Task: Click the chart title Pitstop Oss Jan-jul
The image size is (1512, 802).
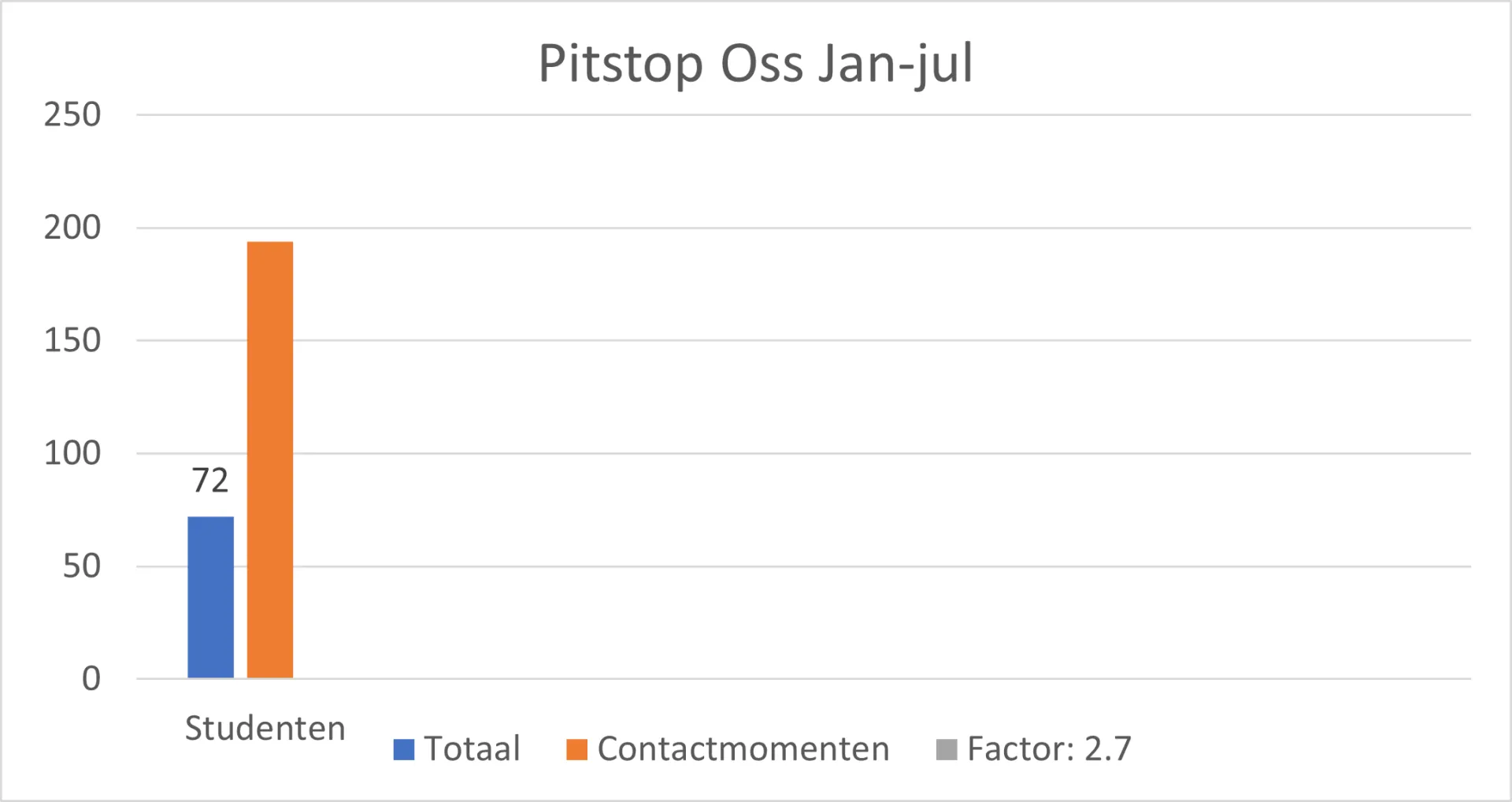Action: click(756, 63)
